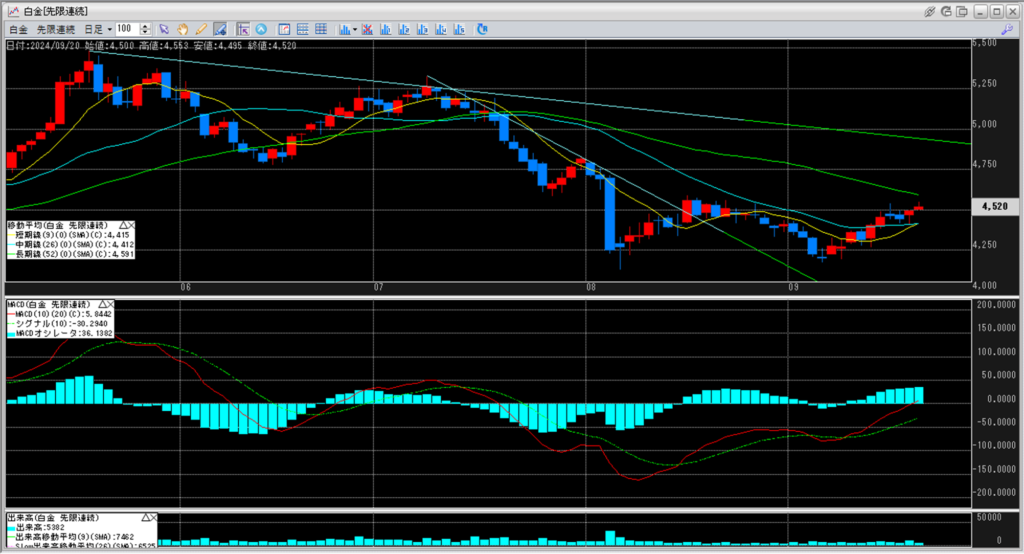This screenshot has width=1024, height=554.
Task: Click the blue refresh chart icon
Action: 482,29
